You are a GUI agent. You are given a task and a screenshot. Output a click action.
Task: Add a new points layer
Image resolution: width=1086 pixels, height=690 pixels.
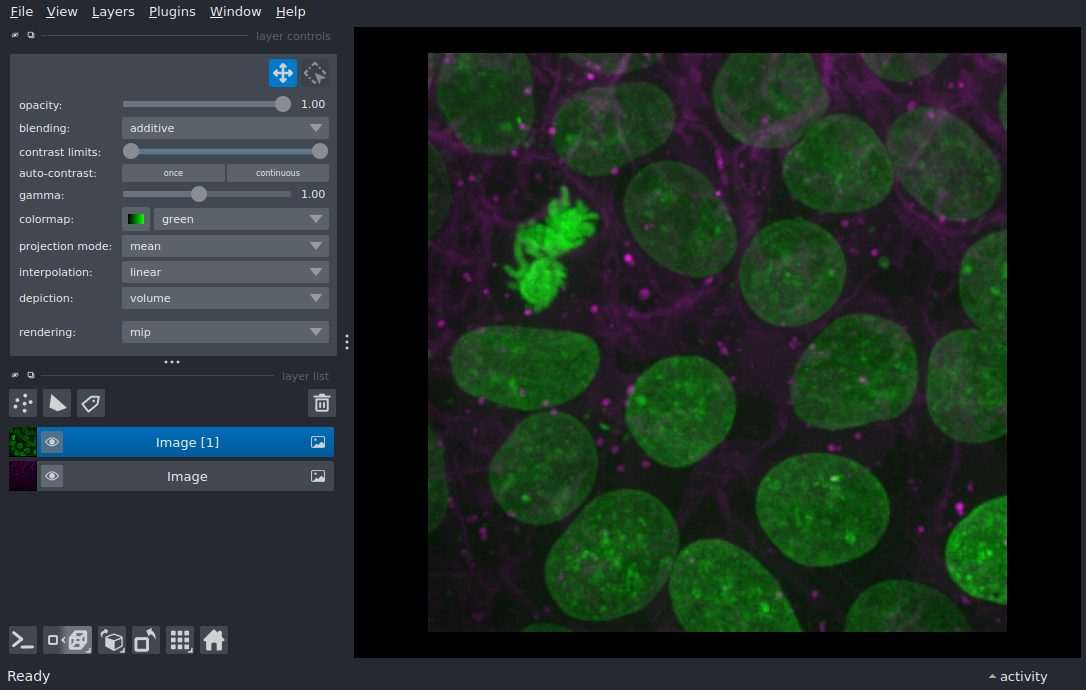tap(23, 403)
